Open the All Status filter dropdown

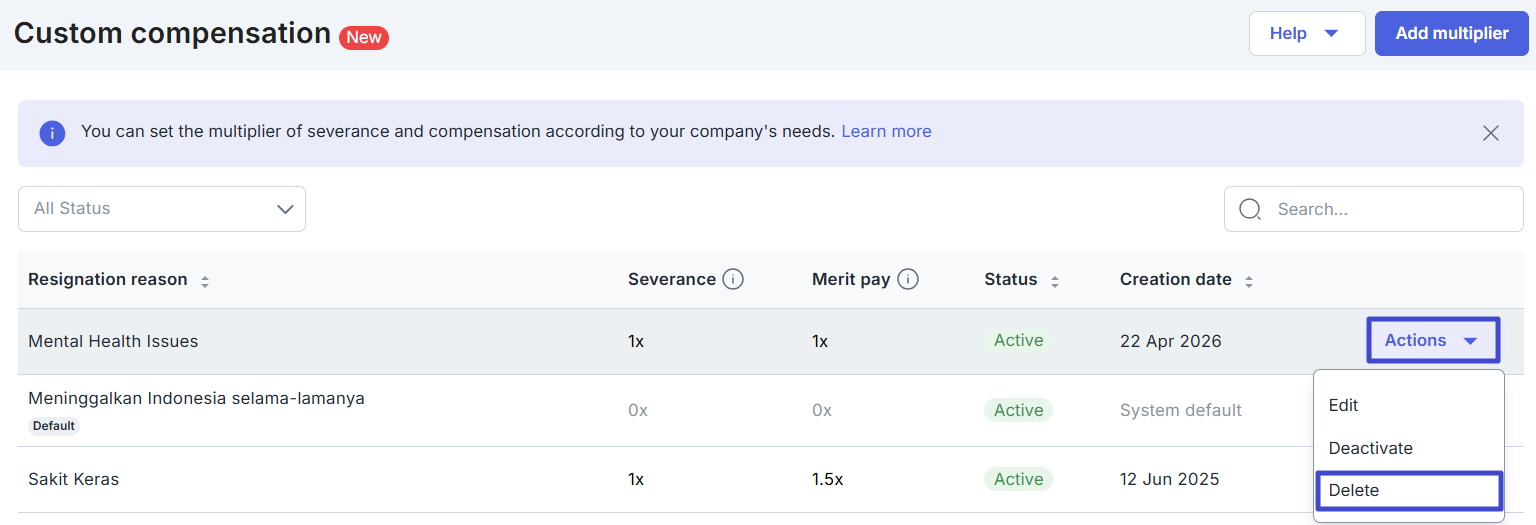click(162, 209)
